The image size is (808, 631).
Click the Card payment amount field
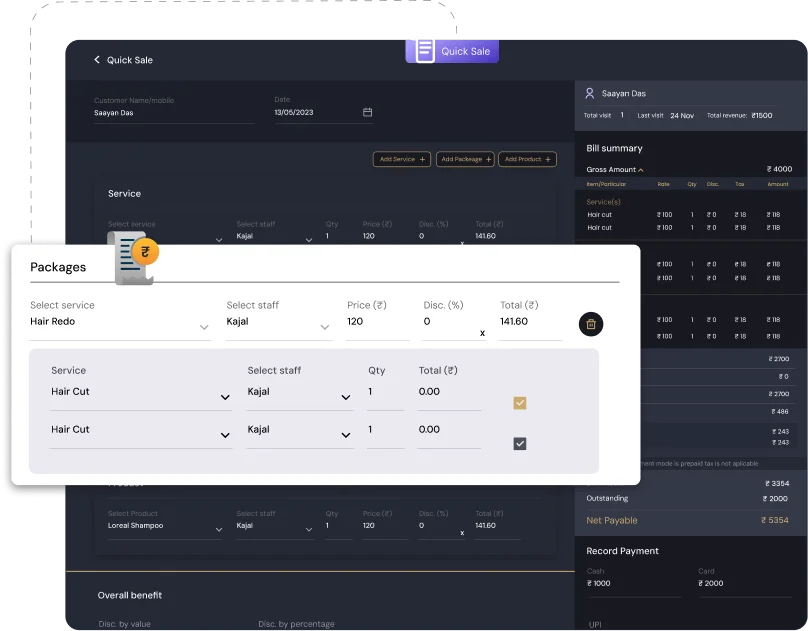click(x=744, y=583)
